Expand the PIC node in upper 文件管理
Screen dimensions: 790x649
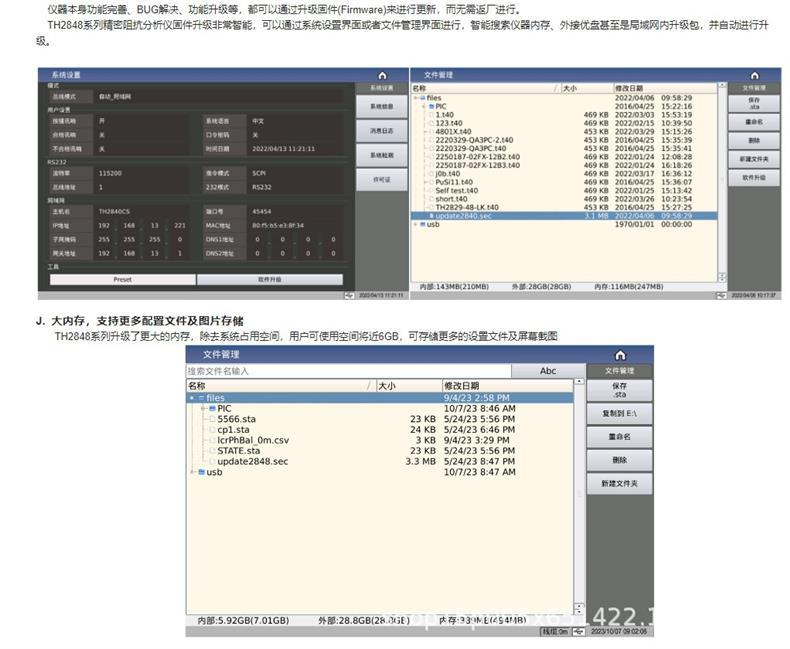tap(424, 107)
